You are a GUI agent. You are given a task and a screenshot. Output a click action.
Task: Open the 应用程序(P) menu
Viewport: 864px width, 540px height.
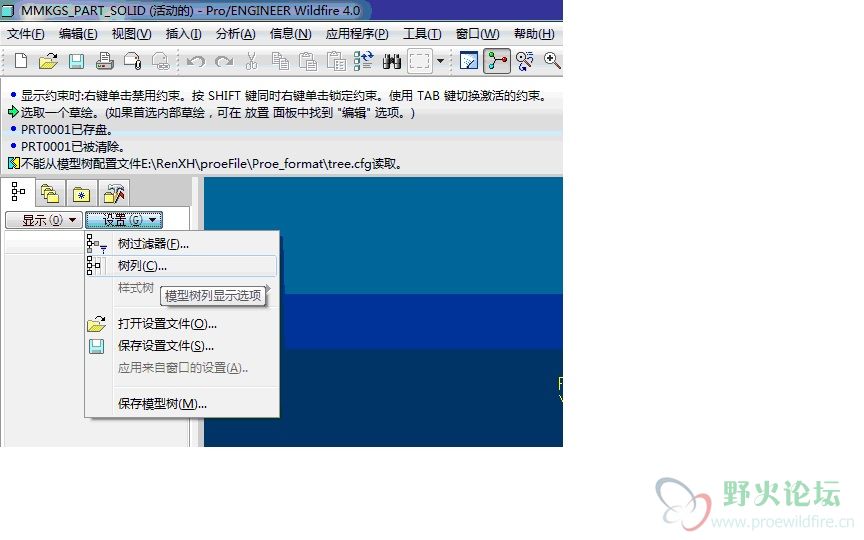(357, 34)
